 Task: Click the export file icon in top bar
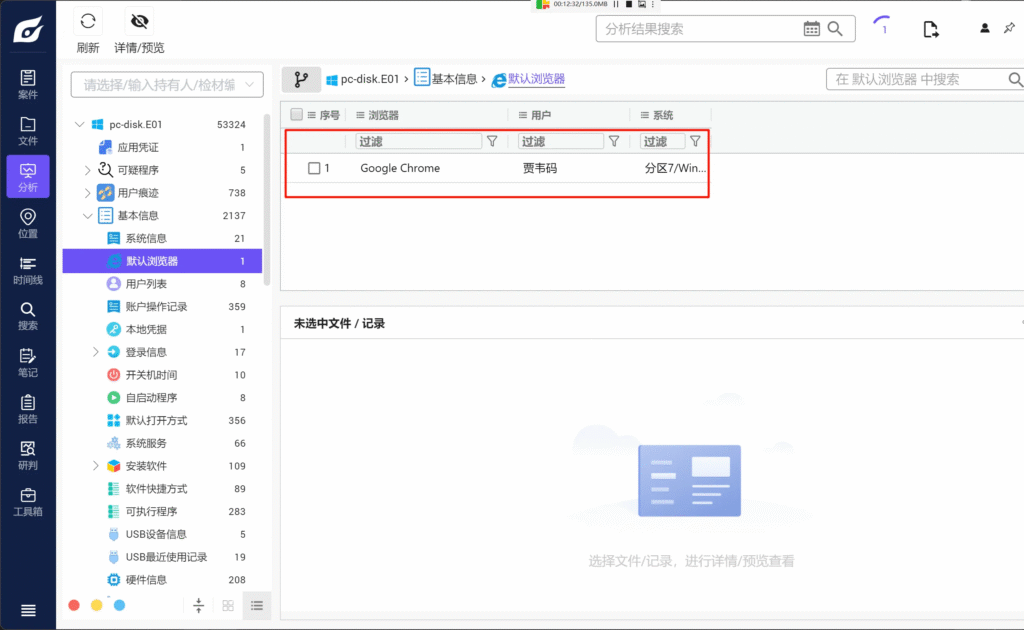[931, 29]
